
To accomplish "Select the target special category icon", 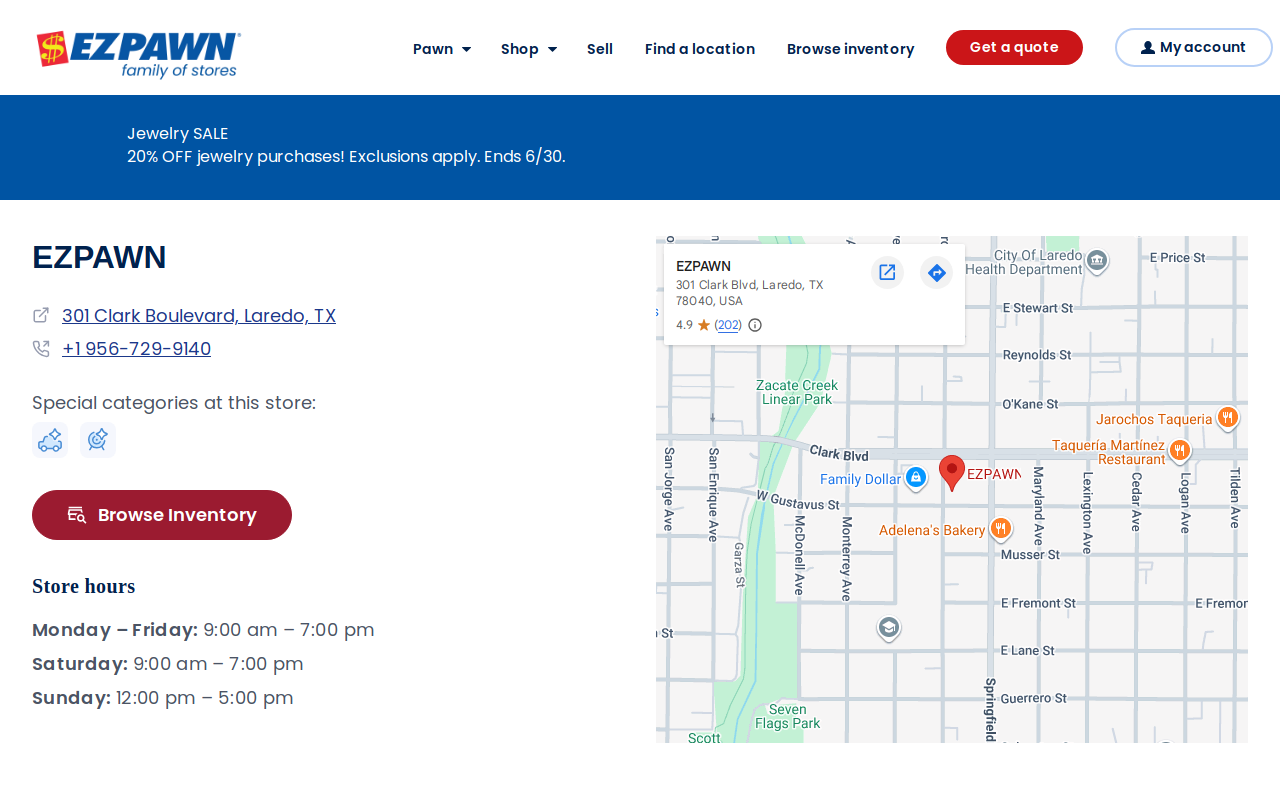I will coord(98,440).
